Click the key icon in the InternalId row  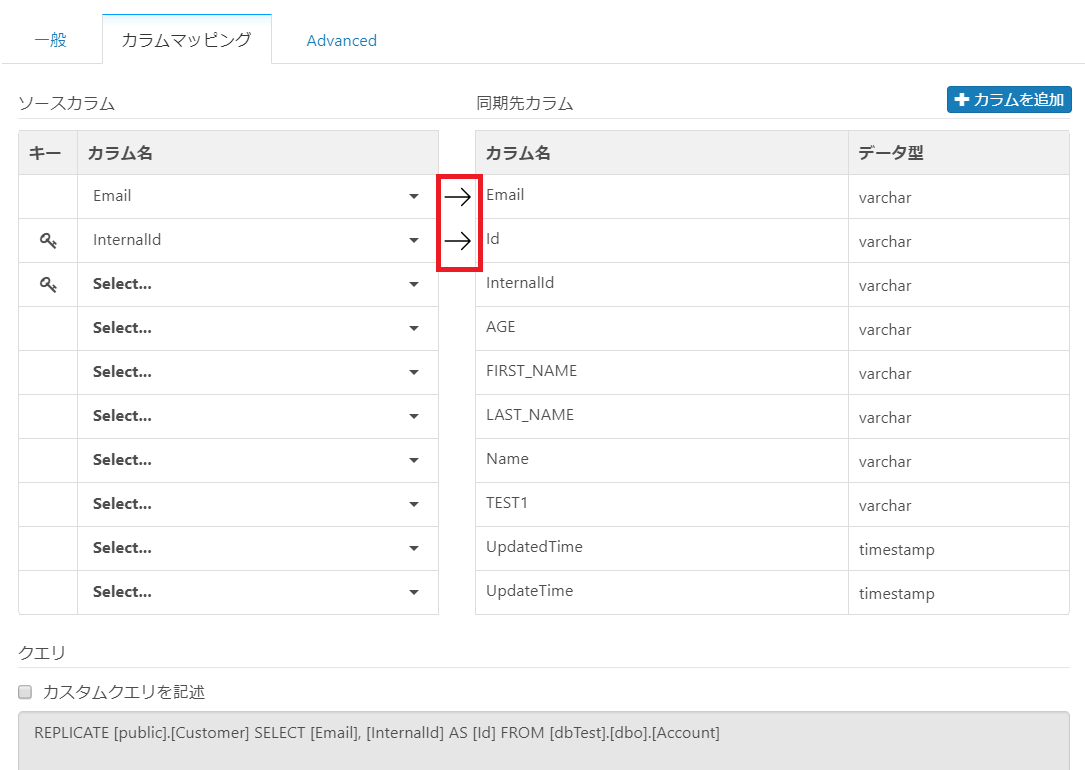coord(48,240)
